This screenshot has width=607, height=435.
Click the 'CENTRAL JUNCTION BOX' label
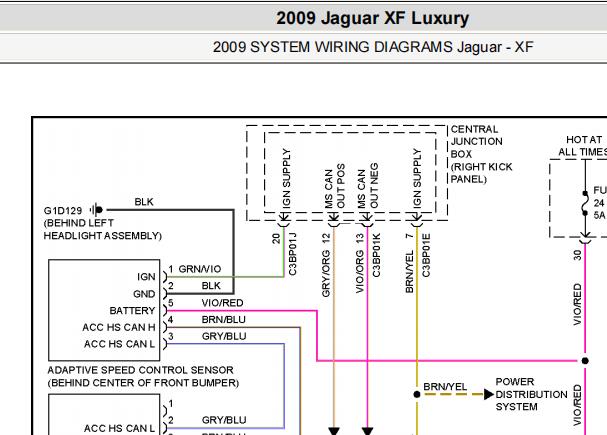coord(477,142)
